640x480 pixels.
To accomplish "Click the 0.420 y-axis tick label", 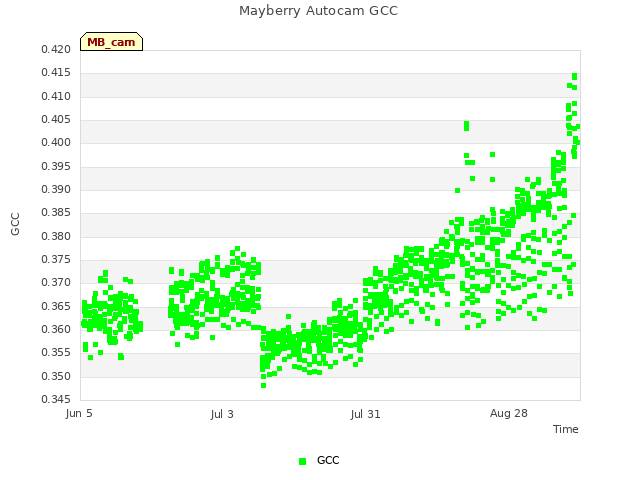I will click(56, 50).
